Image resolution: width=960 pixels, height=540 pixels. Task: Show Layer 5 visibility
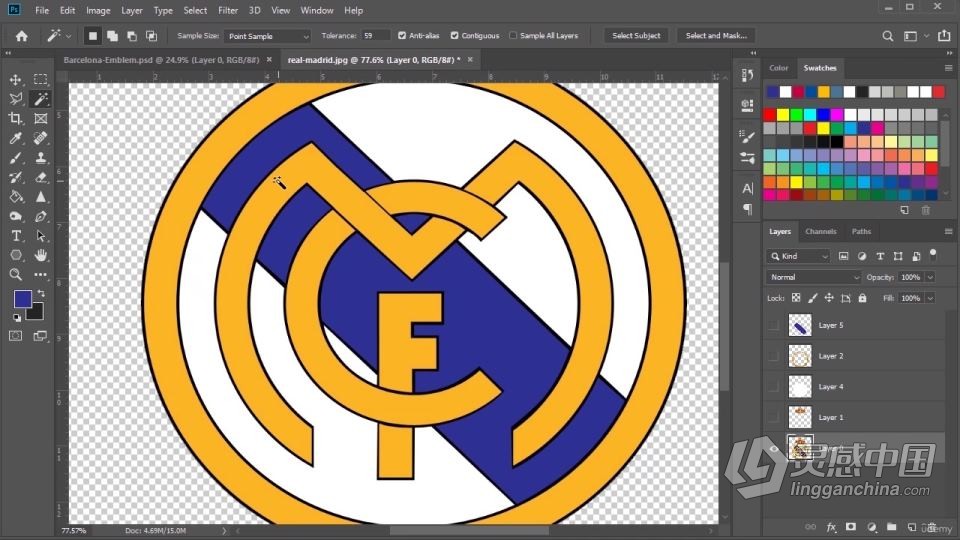tap(774, 325)
